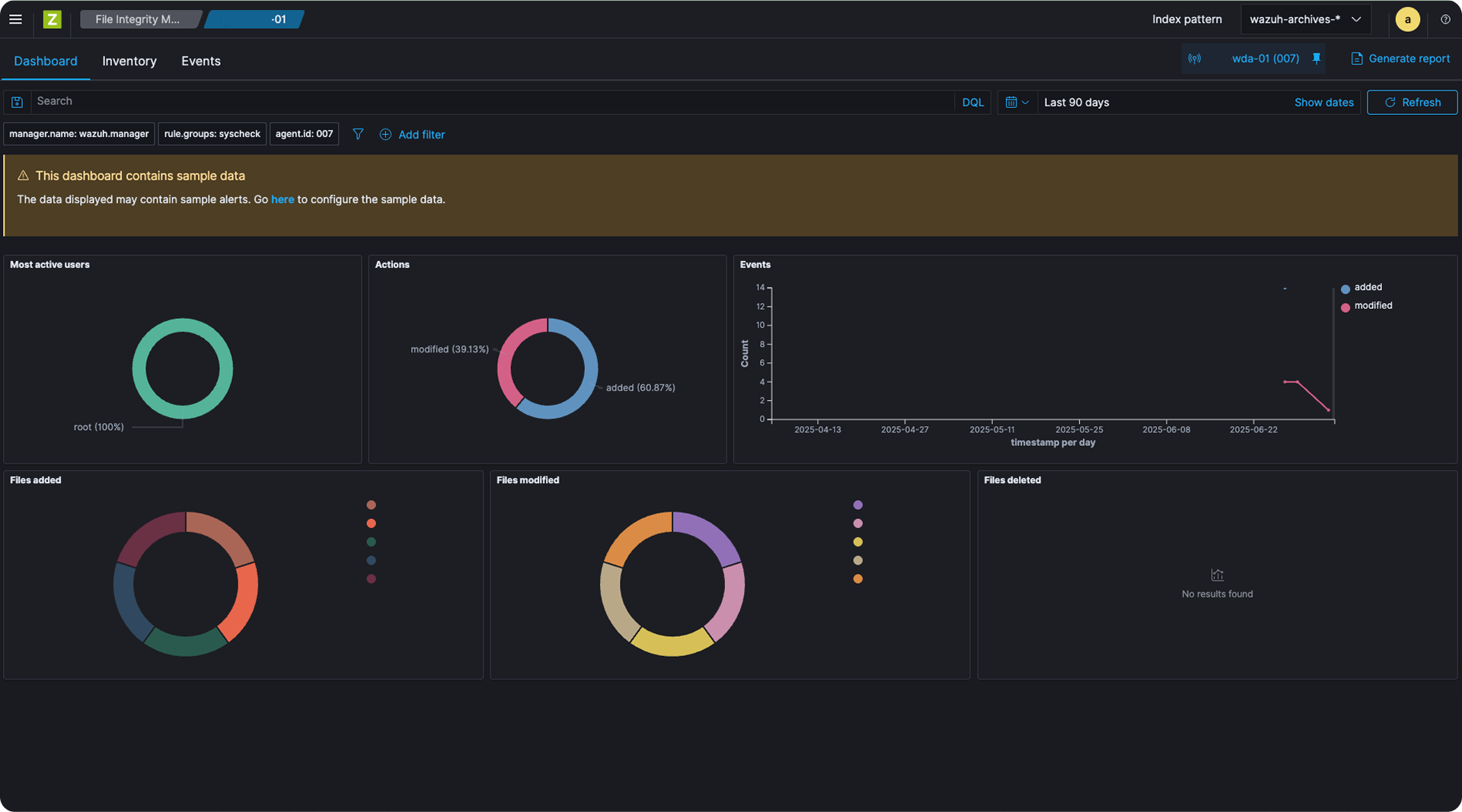Click the warning triangle in sample data banner

23,176
